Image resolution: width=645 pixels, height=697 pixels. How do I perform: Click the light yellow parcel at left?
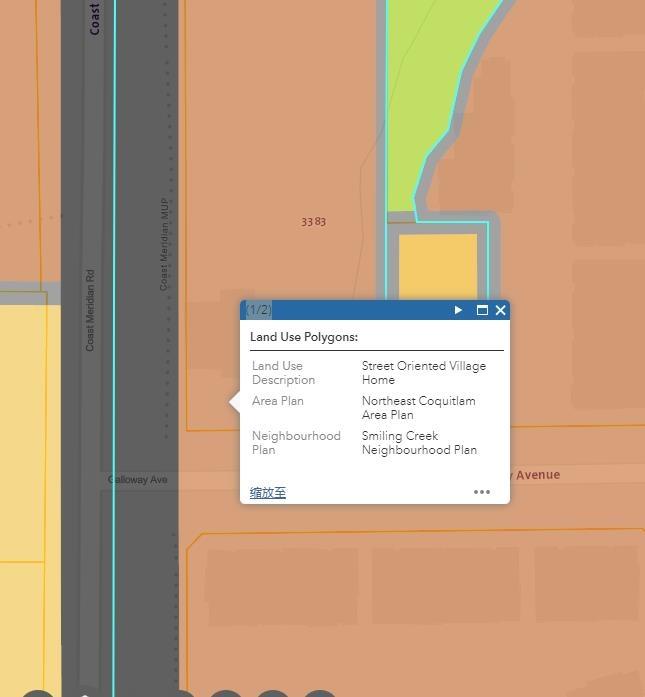22,430
